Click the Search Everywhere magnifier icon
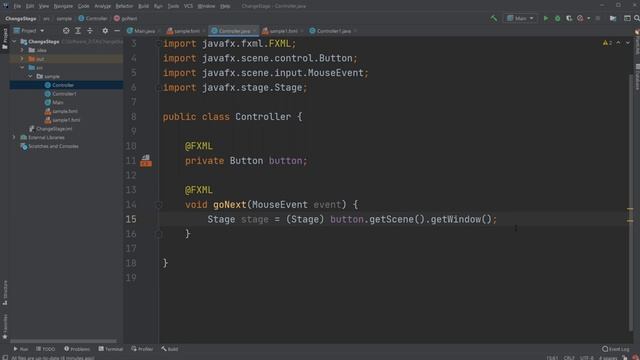This screenshot has width=640, height=360. click(636, 18)
